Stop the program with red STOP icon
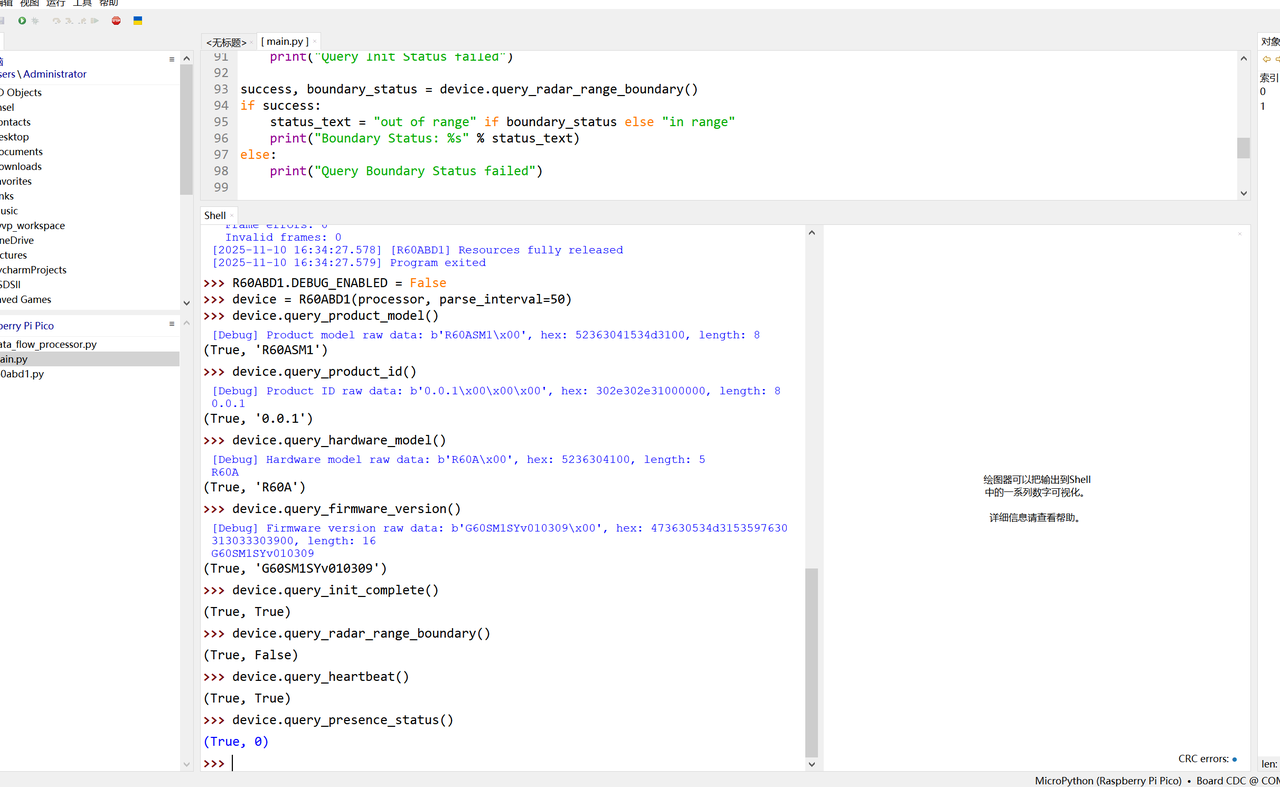 (116, 21)
